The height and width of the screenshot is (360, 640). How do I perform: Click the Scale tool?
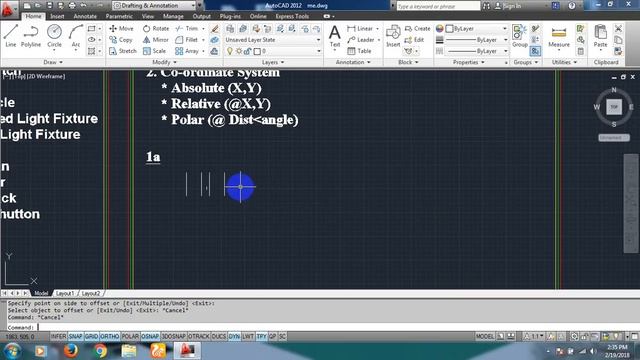tap(154, 51)
